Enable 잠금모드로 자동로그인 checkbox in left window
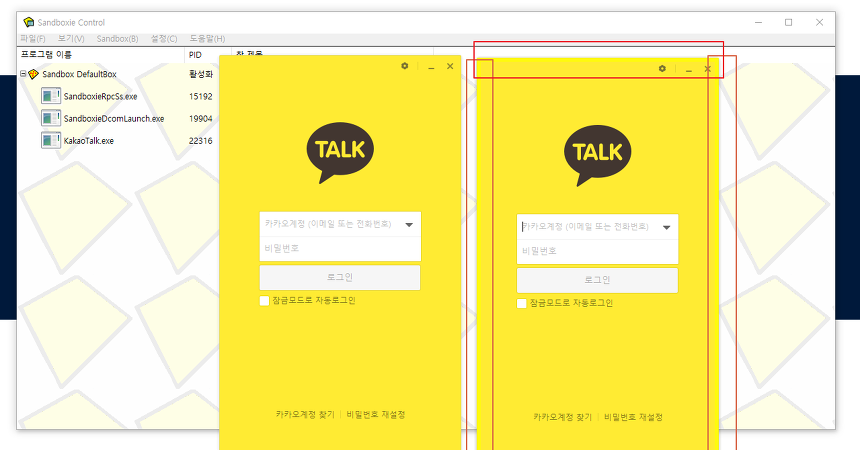 (264, 300)
